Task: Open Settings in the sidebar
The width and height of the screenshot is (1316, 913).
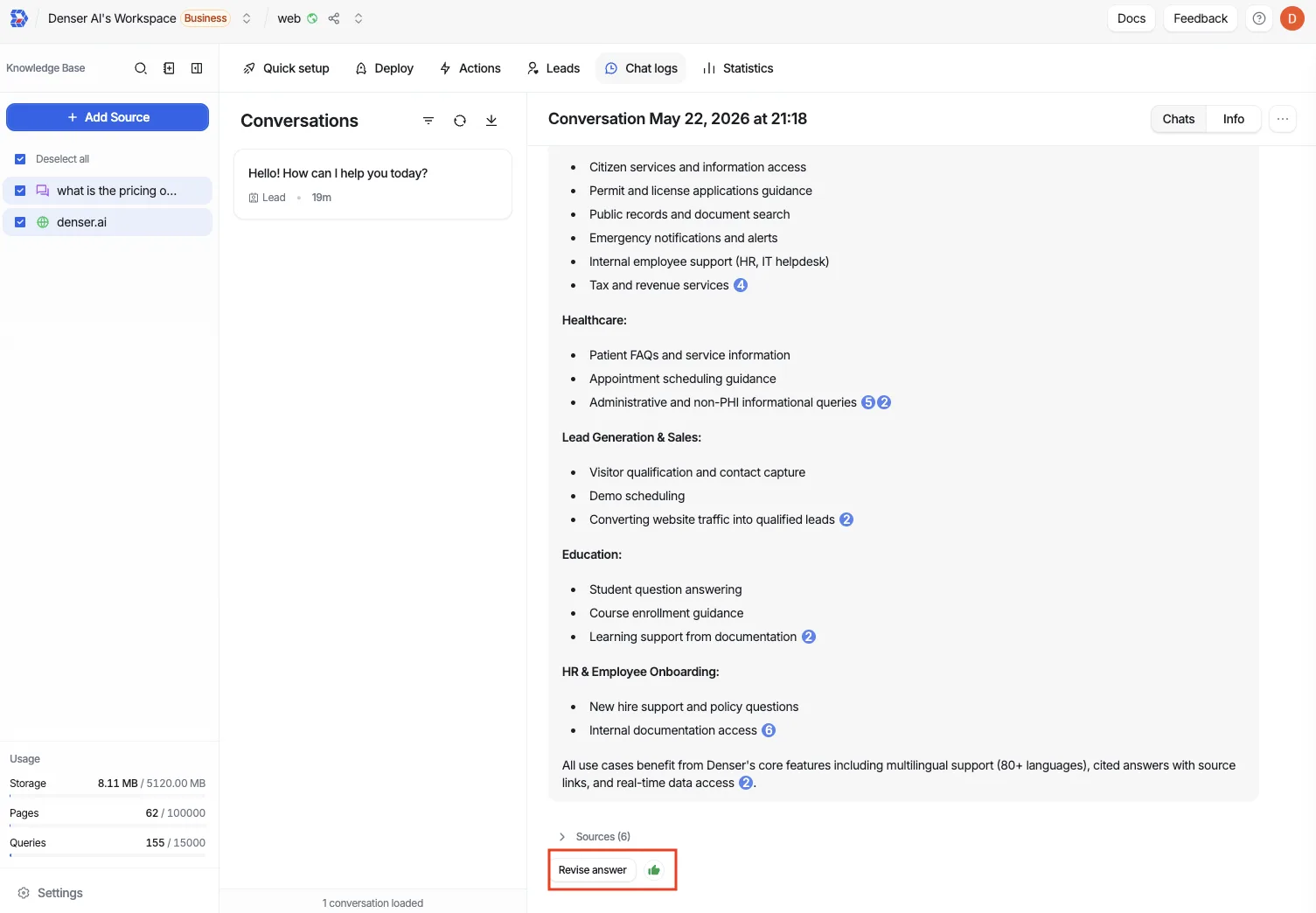Action: tap(51, 893)
